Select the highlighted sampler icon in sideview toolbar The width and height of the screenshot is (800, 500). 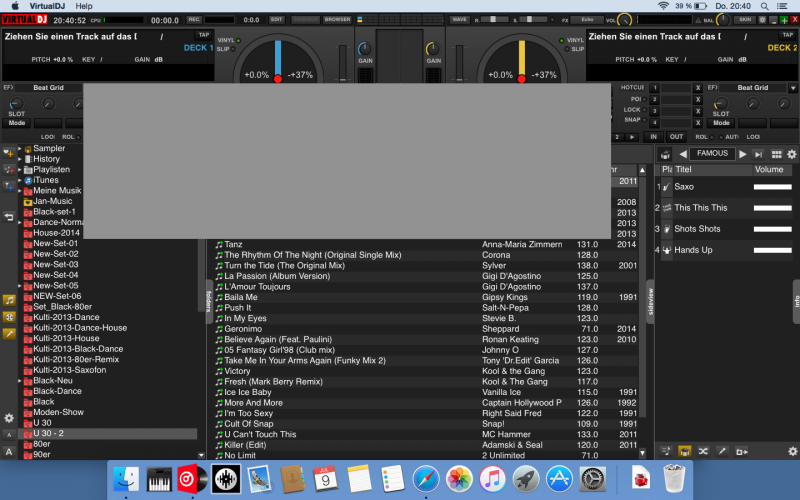click(x=685, y=452)
